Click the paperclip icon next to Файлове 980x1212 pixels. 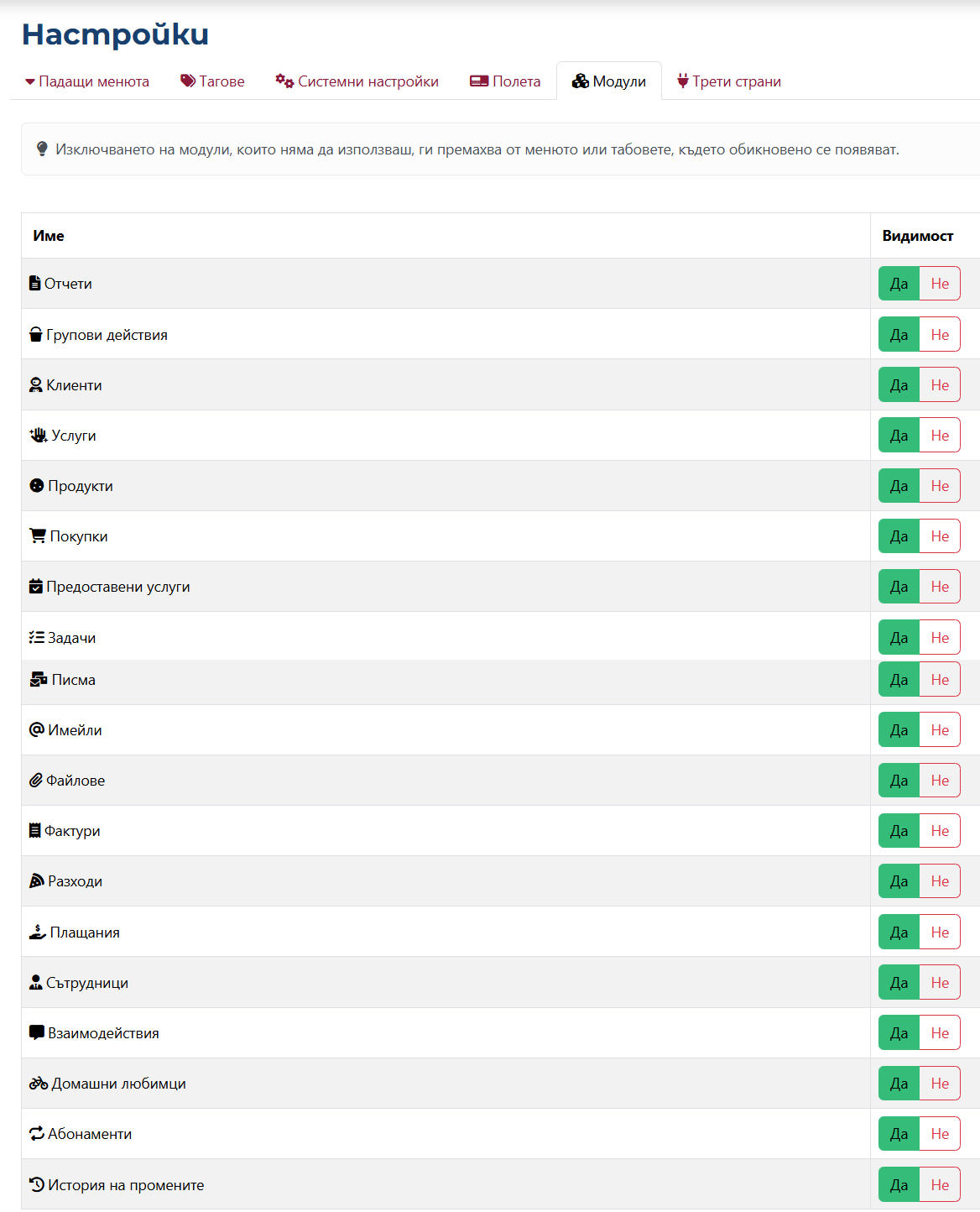click(x=36, y=781)
